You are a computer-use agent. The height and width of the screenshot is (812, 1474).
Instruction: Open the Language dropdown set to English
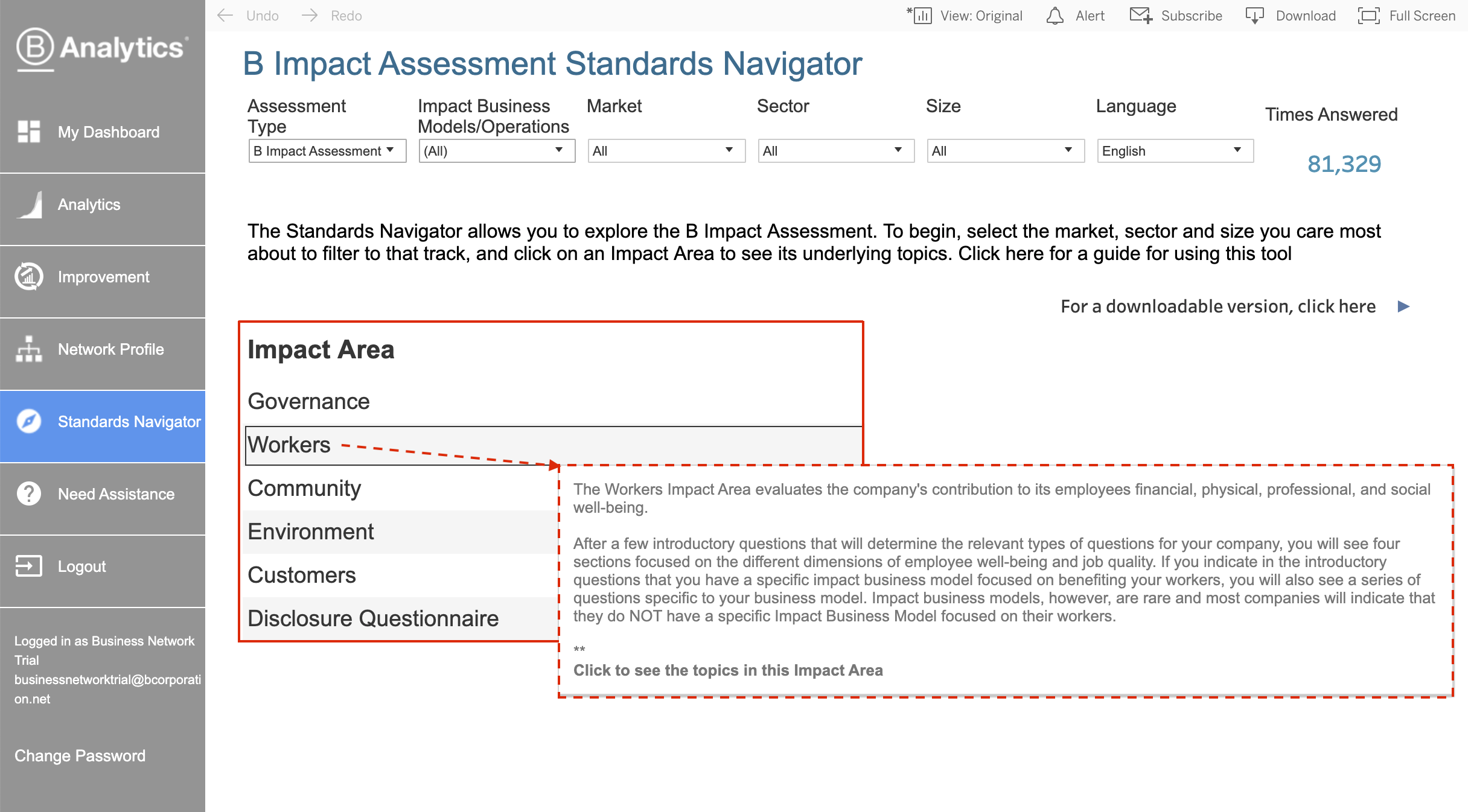click(1175, 151)
